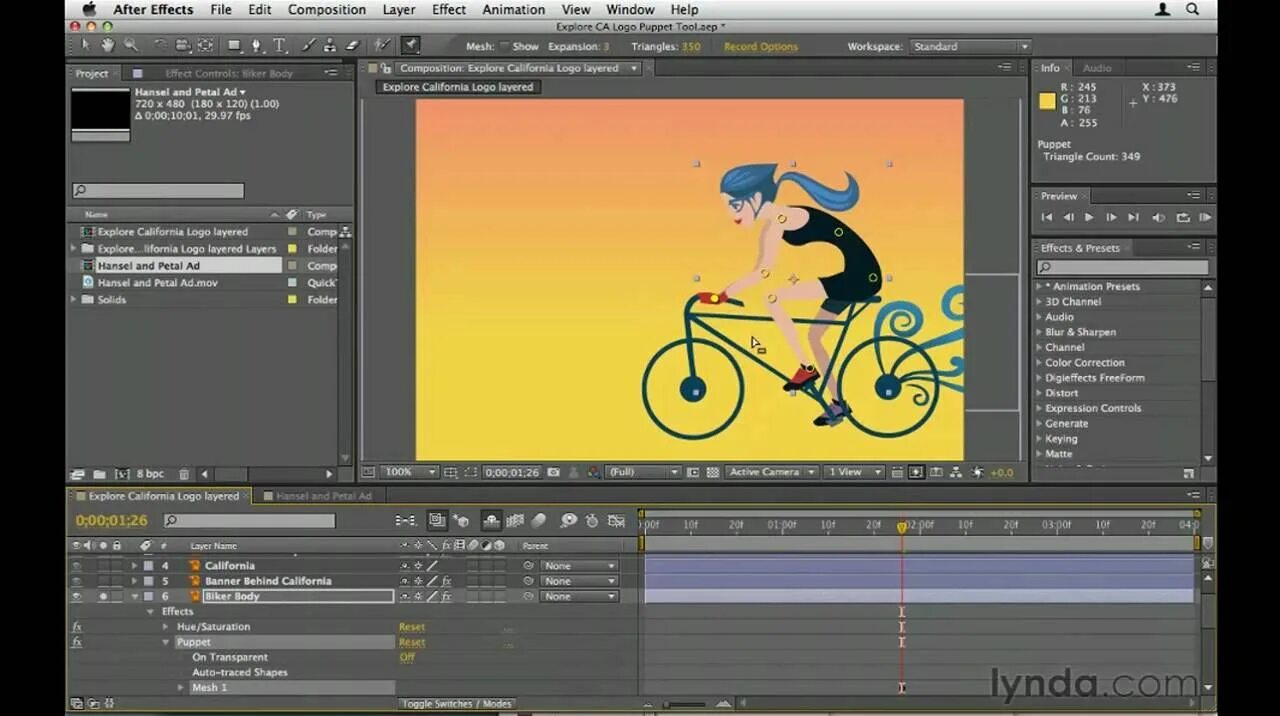Image resolution: width=1280 pixels, height=716 pixels.
Task: Open the Composition menu
Action: tap(327, 9)
